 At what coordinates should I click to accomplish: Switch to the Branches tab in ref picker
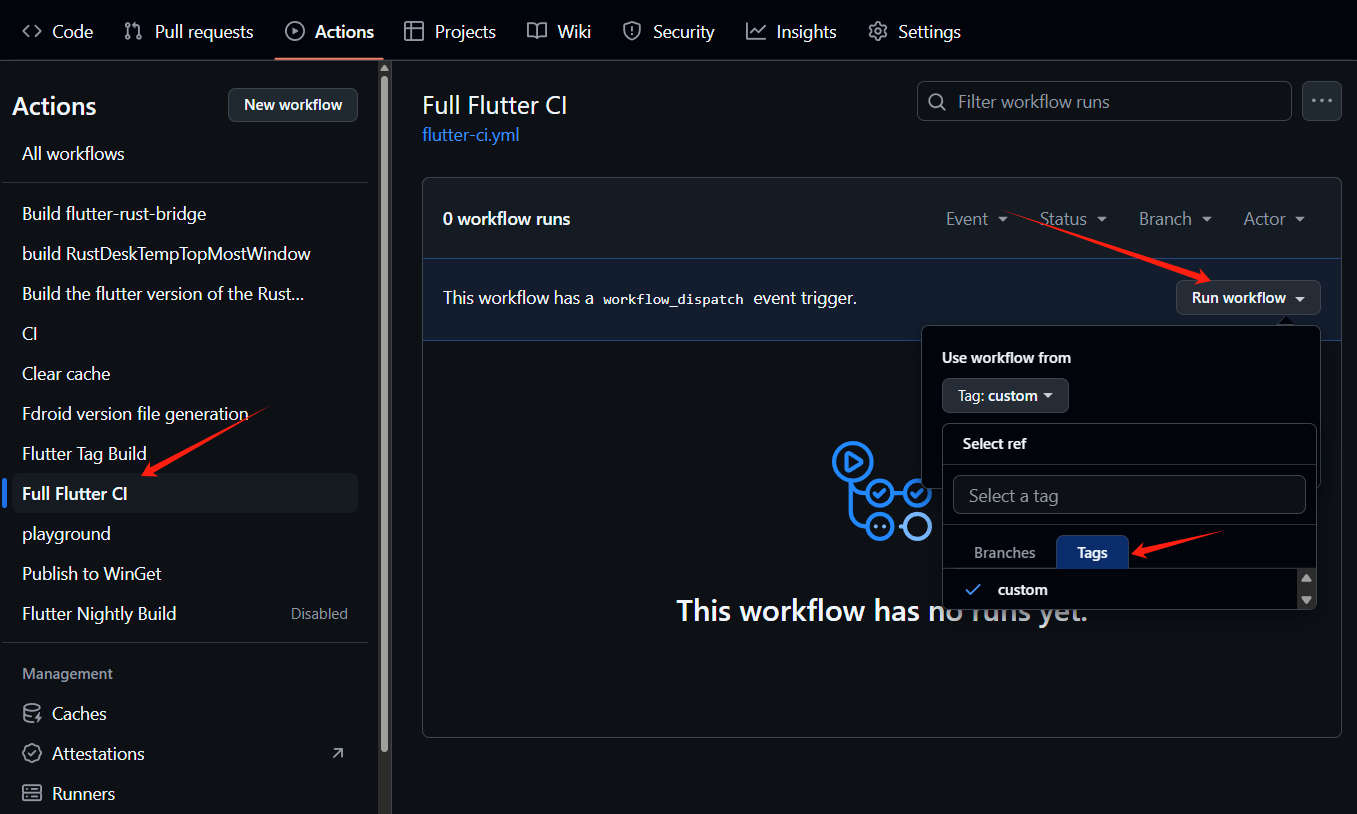[1004, 552]
